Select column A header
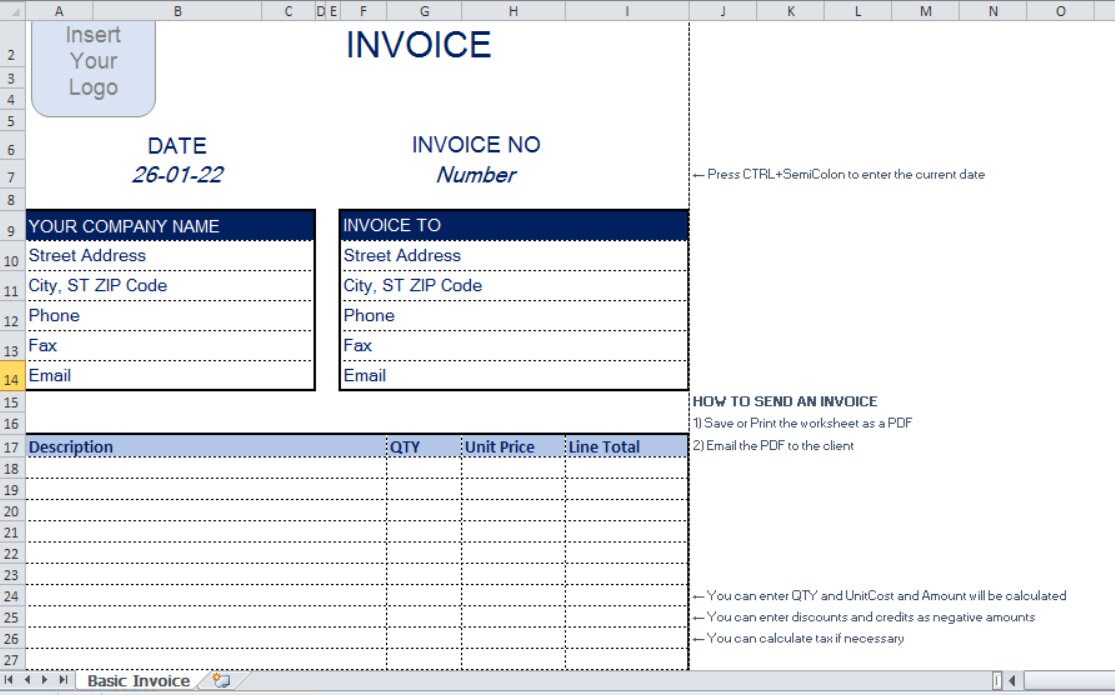This screenshot has height=695, width=1115. 59,11
